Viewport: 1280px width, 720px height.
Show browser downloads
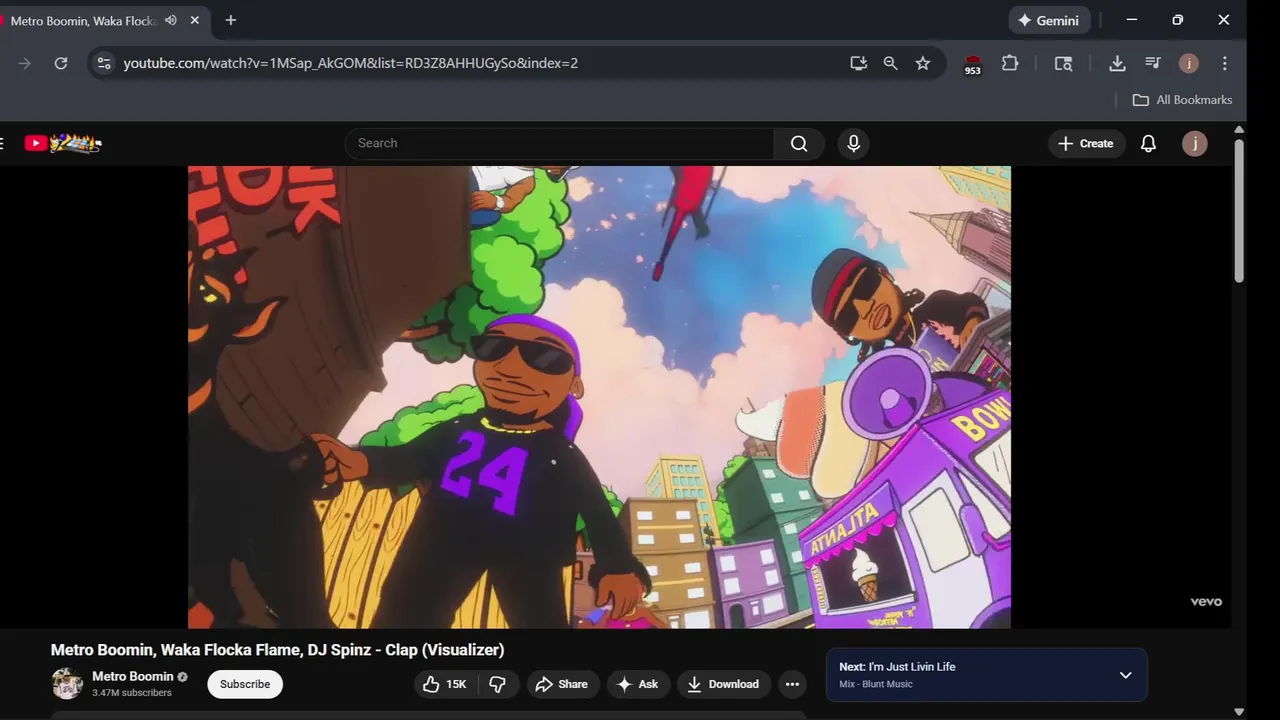(1117, 63)
